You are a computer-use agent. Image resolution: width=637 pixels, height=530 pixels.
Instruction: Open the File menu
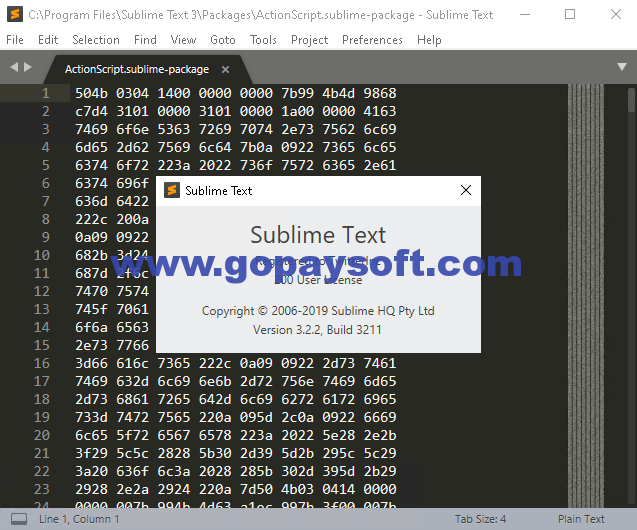tap(15, 40)
